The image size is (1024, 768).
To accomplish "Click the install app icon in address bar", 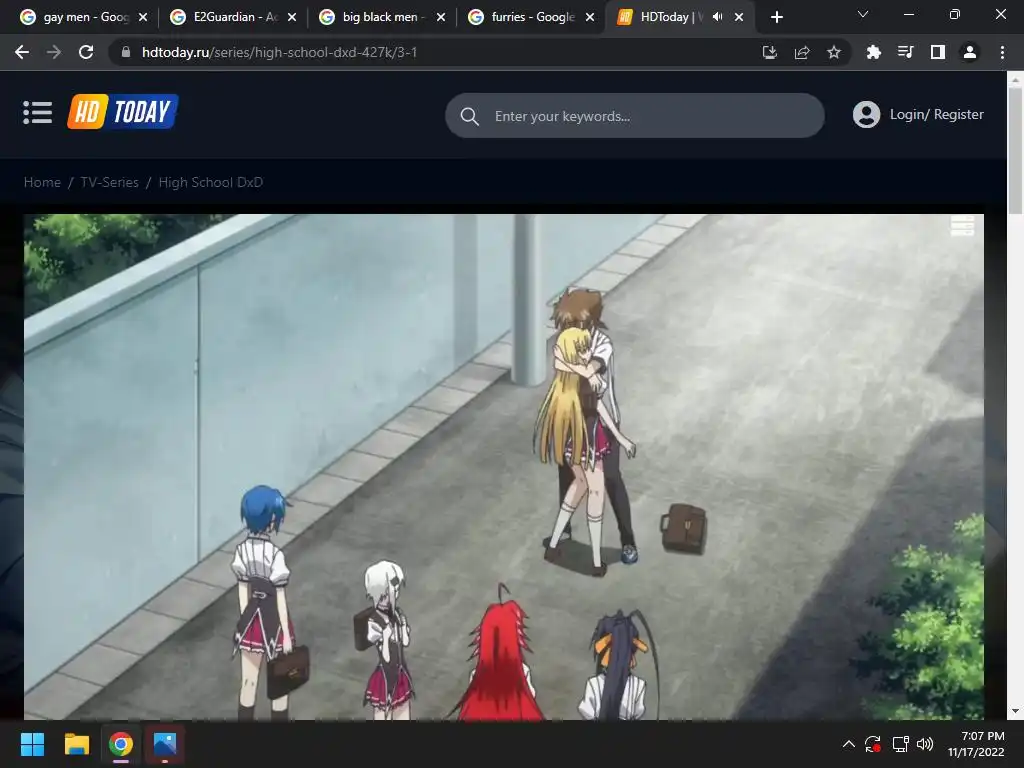I will tap(770, 52).
